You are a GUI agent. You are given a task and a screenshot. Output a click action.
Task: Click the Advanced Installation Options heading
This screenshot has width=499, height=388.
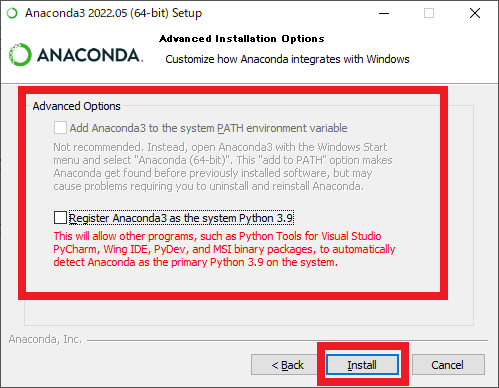click(242, 39)
